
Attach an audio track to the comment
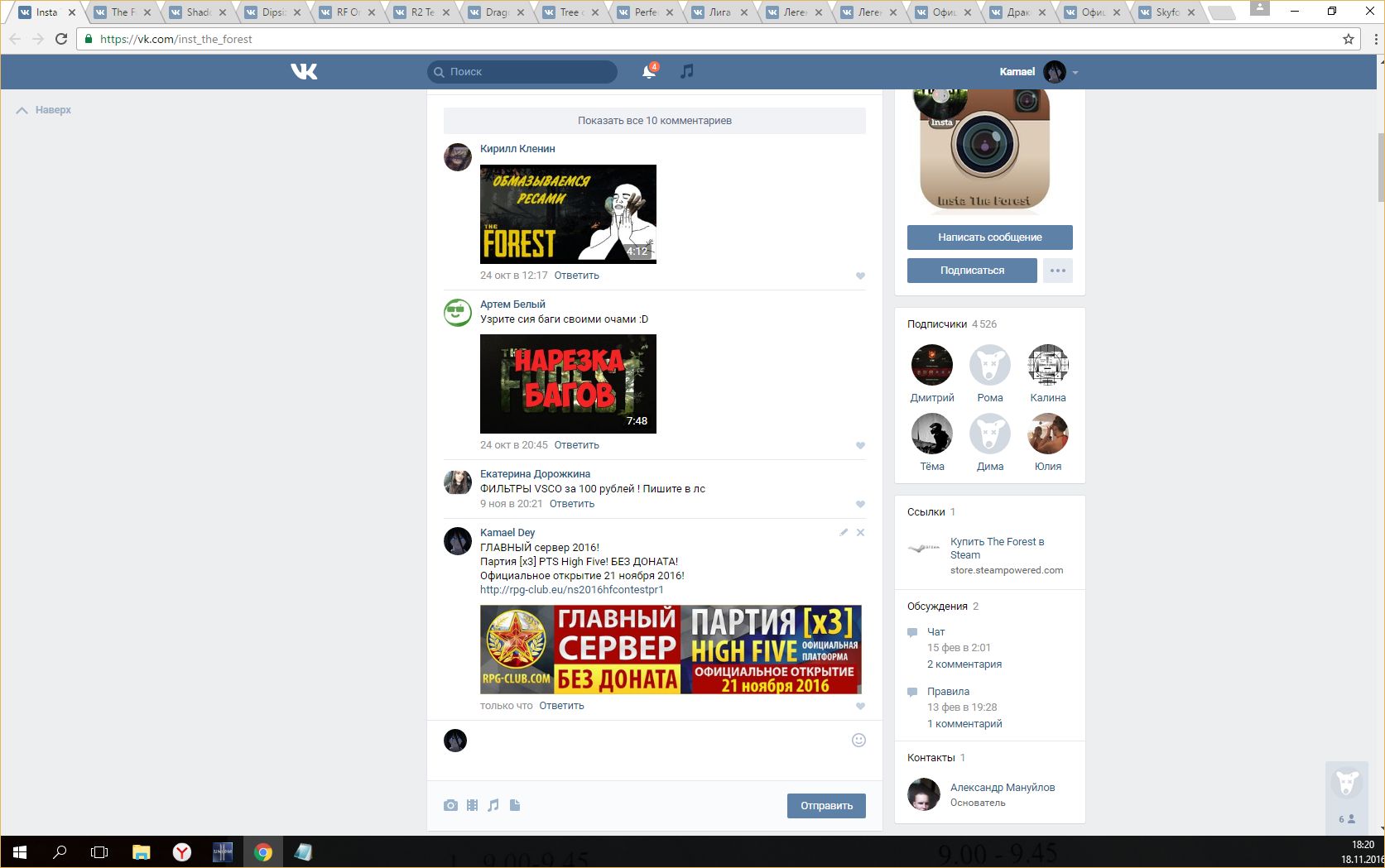click(x=493, y=805)
